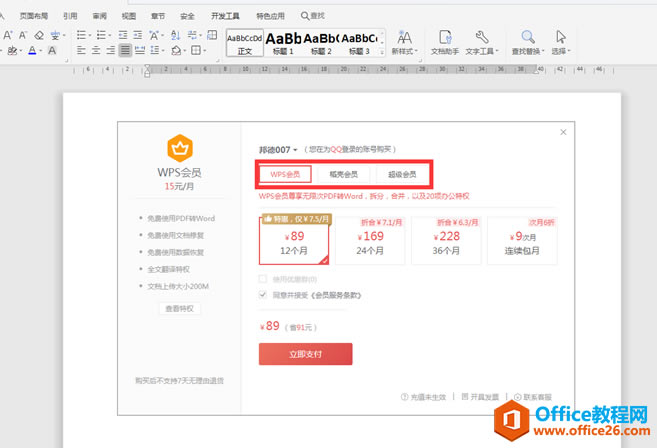The width and height of the screenshot is (657, 448).
Task: Align paragraph text to the left
Action: click(81, 50)
